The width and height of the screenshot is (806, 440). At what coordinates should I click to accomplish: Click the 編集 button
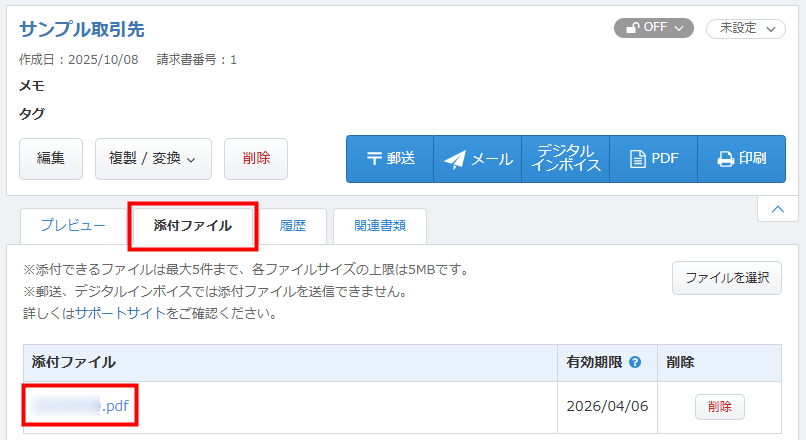click(51, 158)
